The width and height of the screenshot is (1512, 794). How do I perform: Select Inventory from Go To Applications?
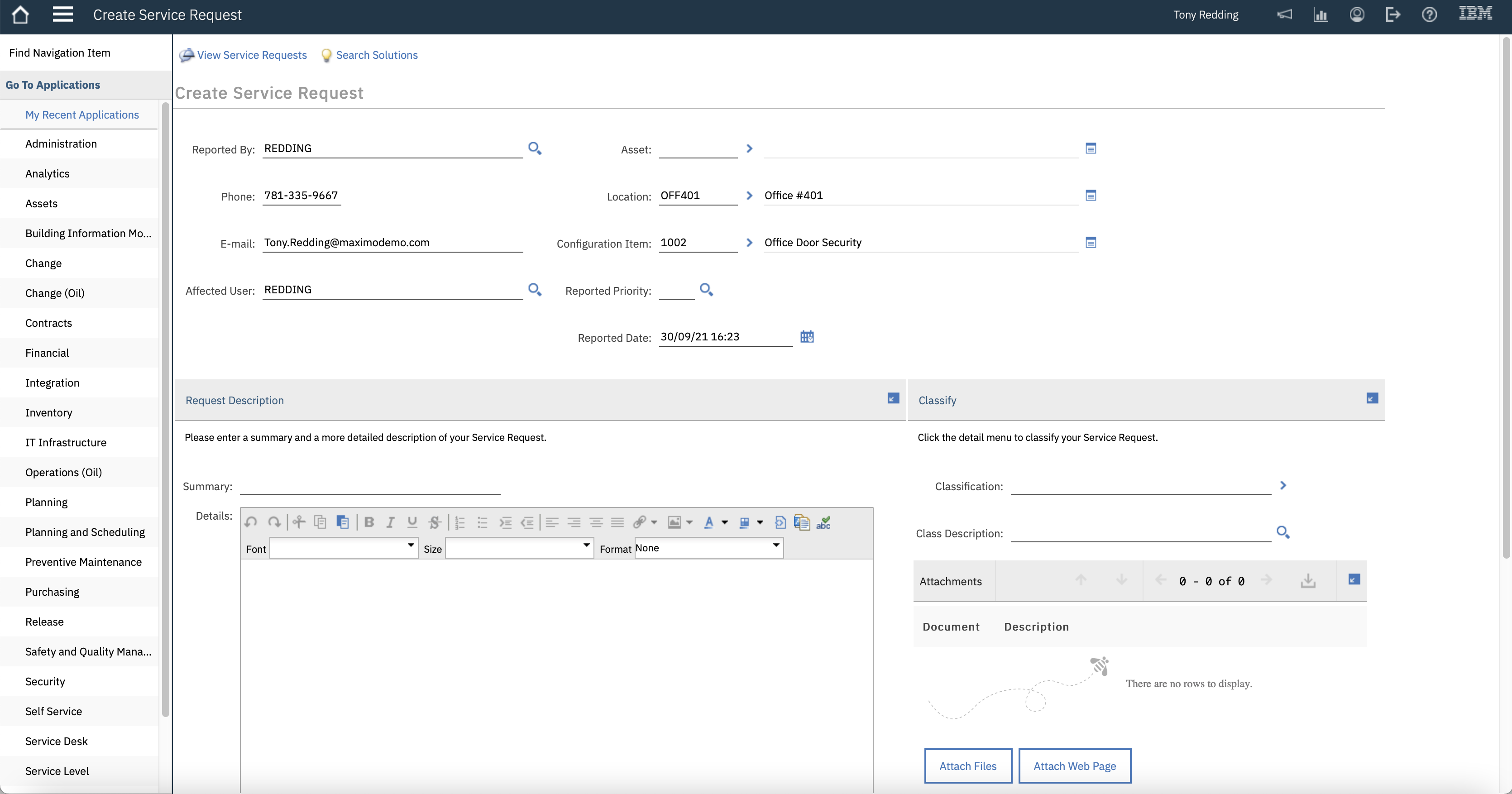pos(49,412)
